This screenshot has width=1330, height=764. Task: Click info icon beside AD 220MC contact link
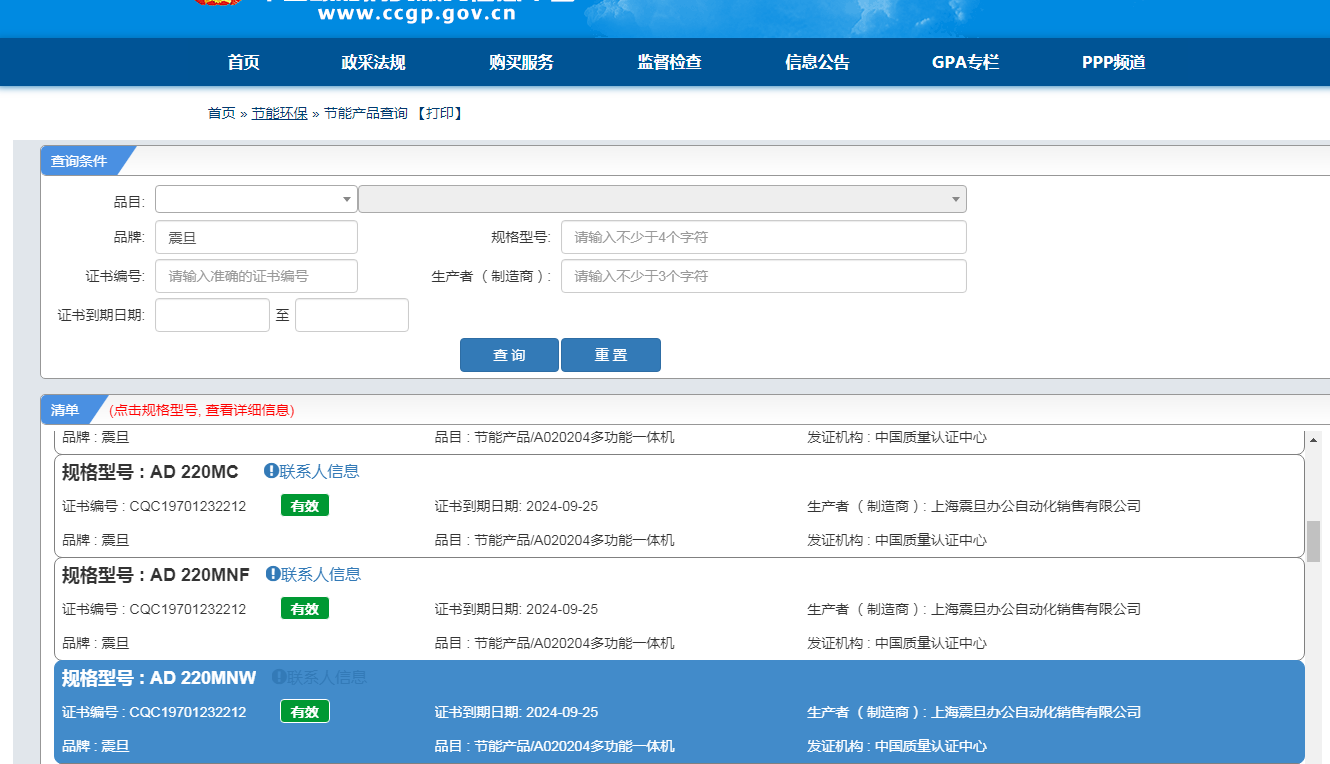pos(271,471)
